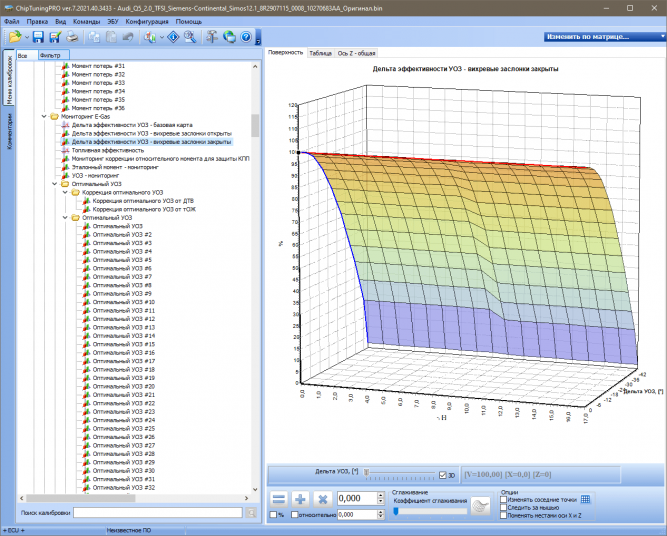Select the Фильтр tab in tree panel

click(54, 55)
